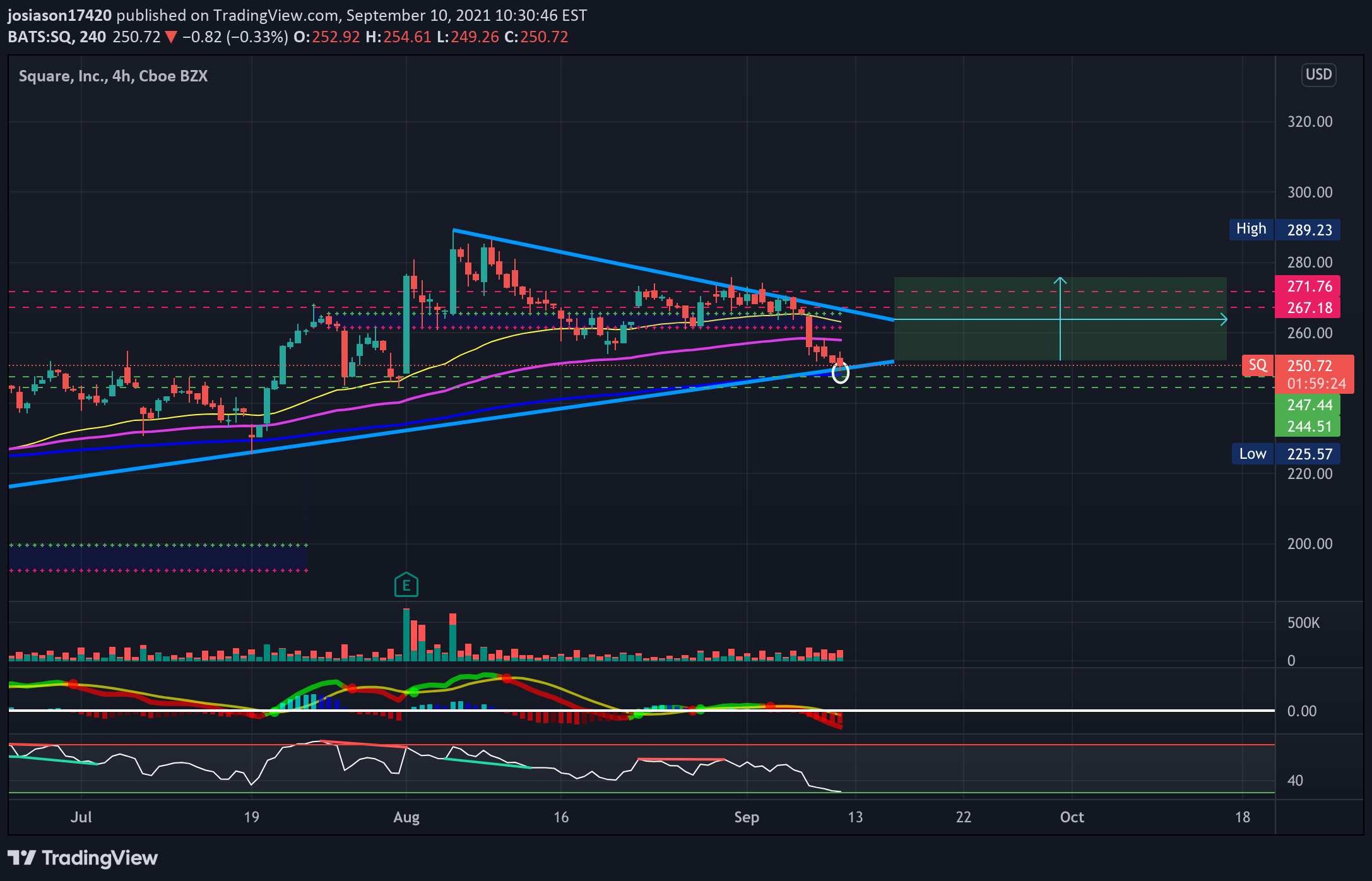Click the earnings E marker icon
This screenshot has width=1372, height=881.
click(x=406, y=585)
